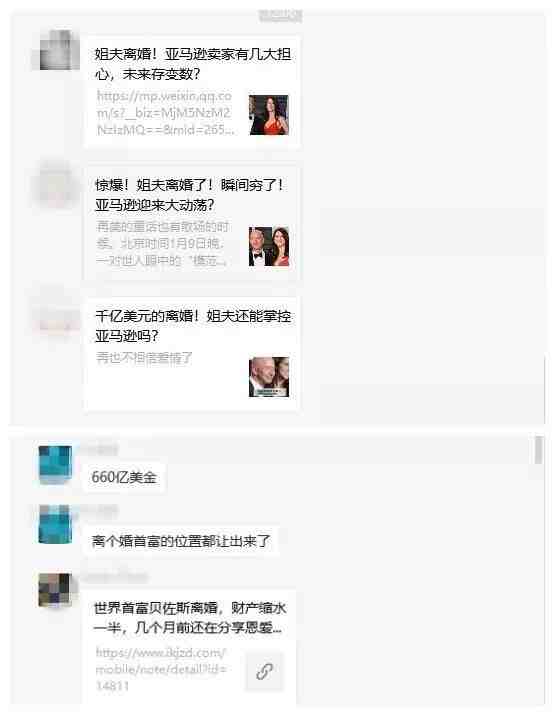Open the chain-link icon in the bottom card

tap(264, 671)
